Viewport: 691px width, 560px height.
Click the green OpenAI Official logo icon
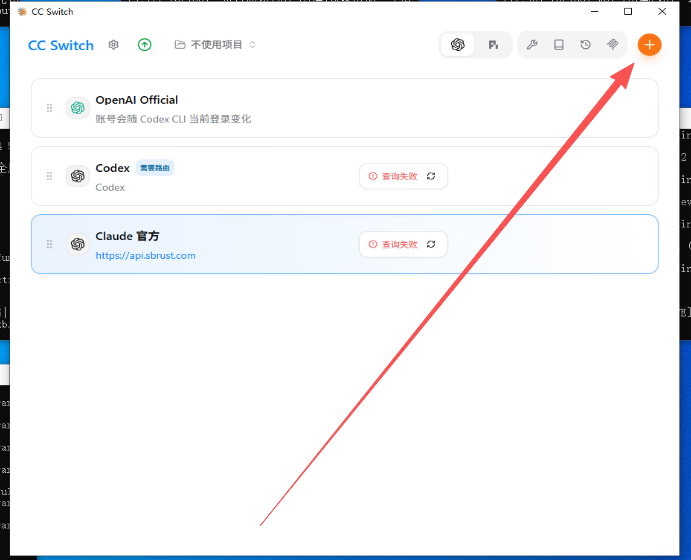tap(78, 108)
